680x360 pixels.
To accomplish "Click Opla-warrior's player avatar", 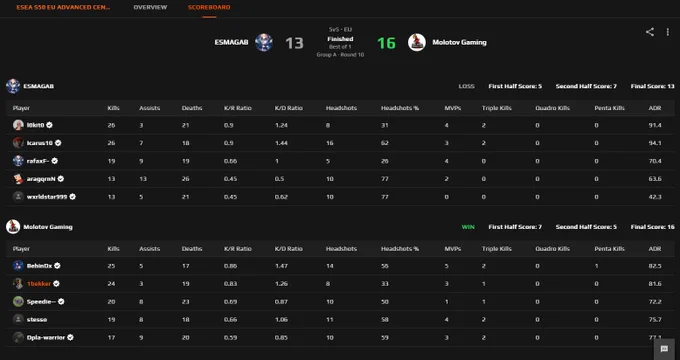I will click(x=18, y=337).
